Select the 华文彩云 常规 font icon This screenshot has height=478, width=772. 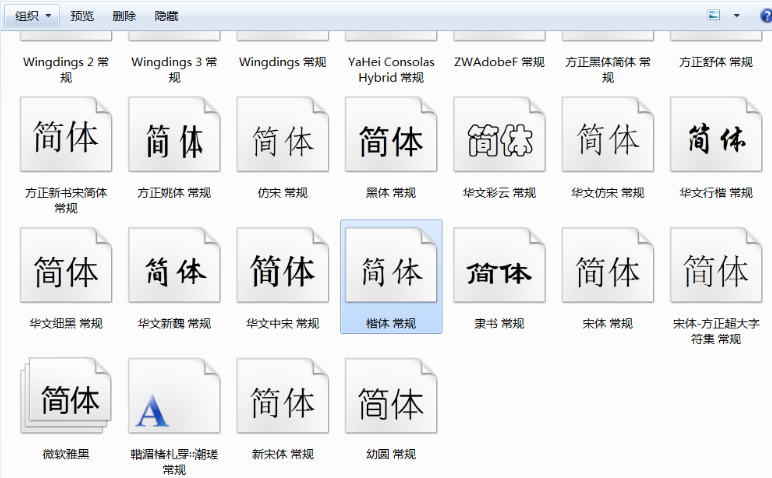499,134
